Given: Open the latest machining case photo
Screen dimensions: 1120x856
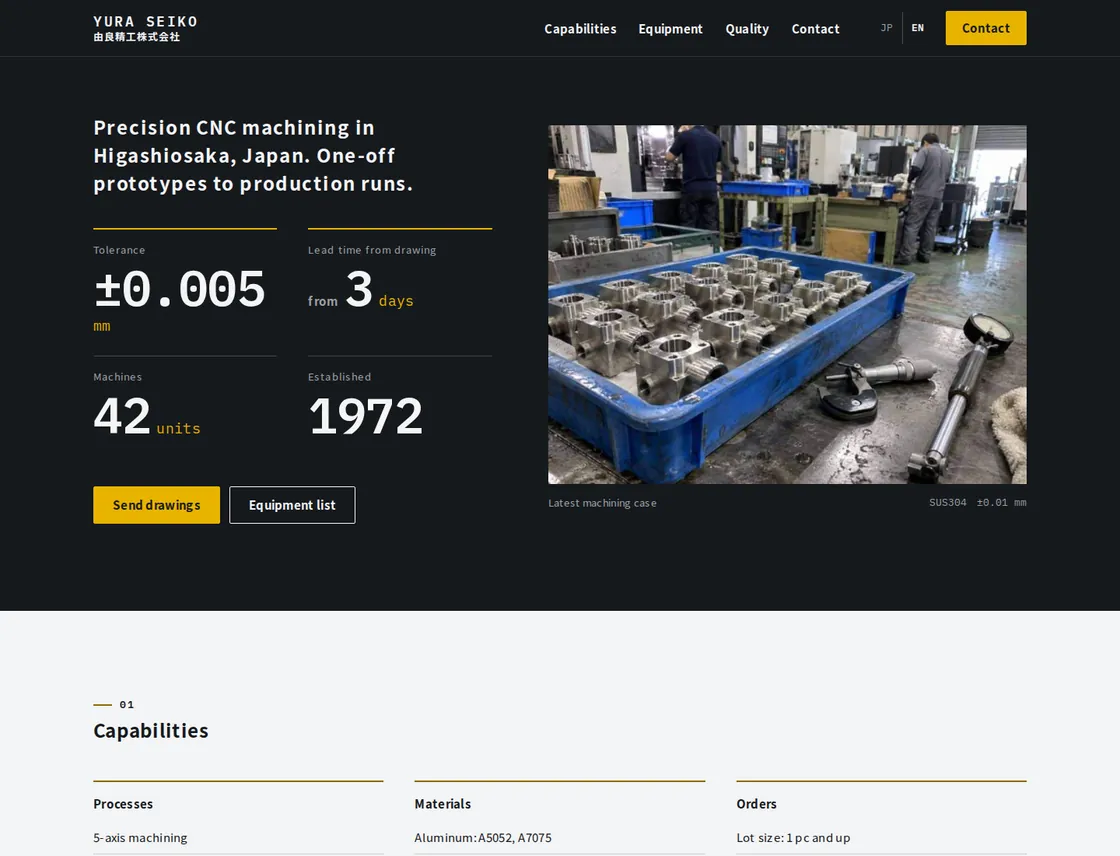Looking at the screenshot, I should (787, 304).
